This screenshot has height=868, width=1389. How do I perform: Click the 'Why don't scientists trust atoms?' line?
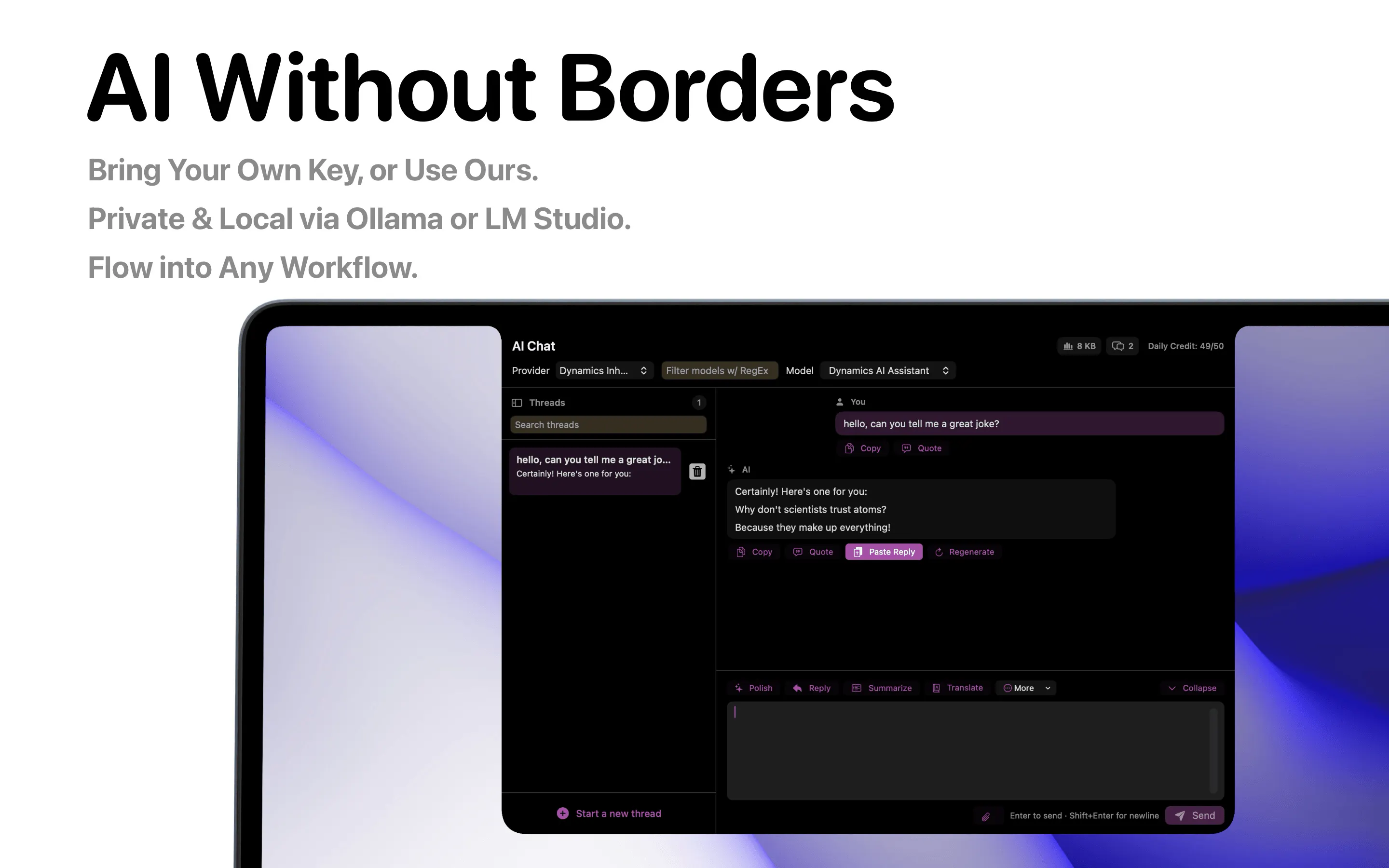[x=810, y=510]
